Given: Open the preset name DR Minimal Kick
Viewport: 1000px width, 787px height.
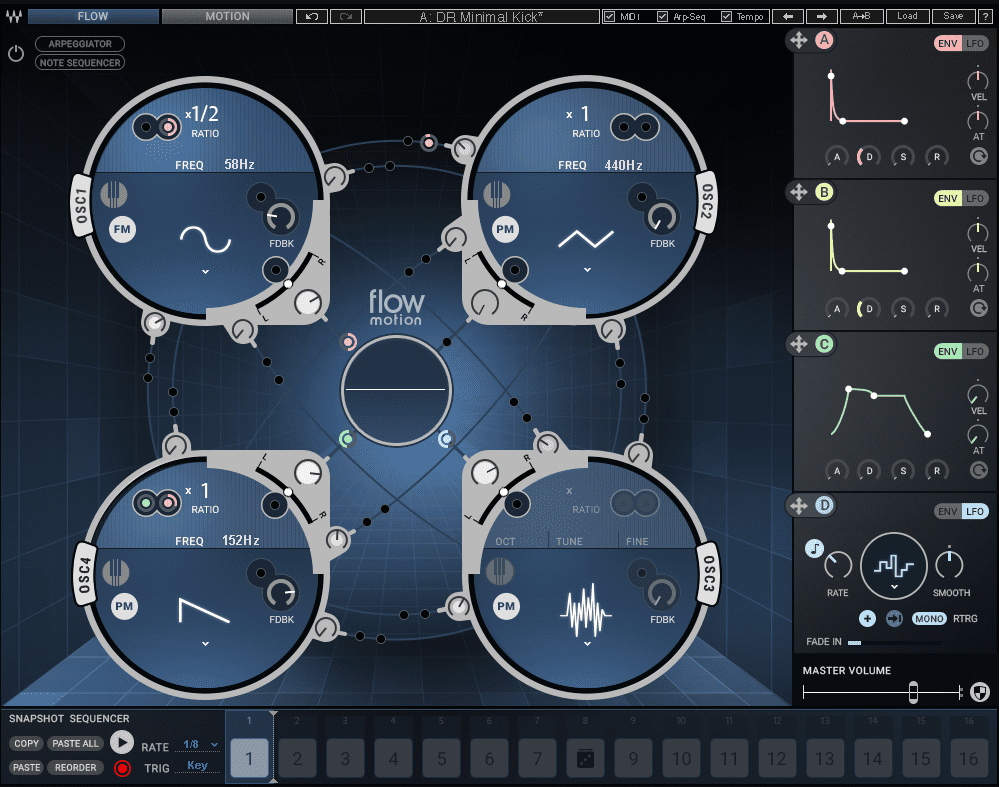Looking at the screenshot, I should [x=482, y=17].
